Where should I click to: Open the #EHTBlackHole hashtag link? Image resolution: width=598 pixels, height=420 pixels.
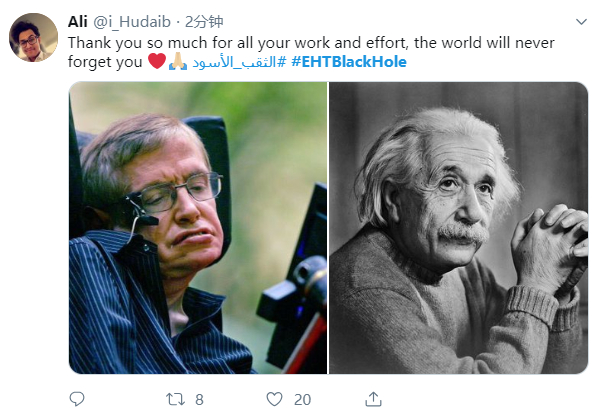(x=349, y=62)
